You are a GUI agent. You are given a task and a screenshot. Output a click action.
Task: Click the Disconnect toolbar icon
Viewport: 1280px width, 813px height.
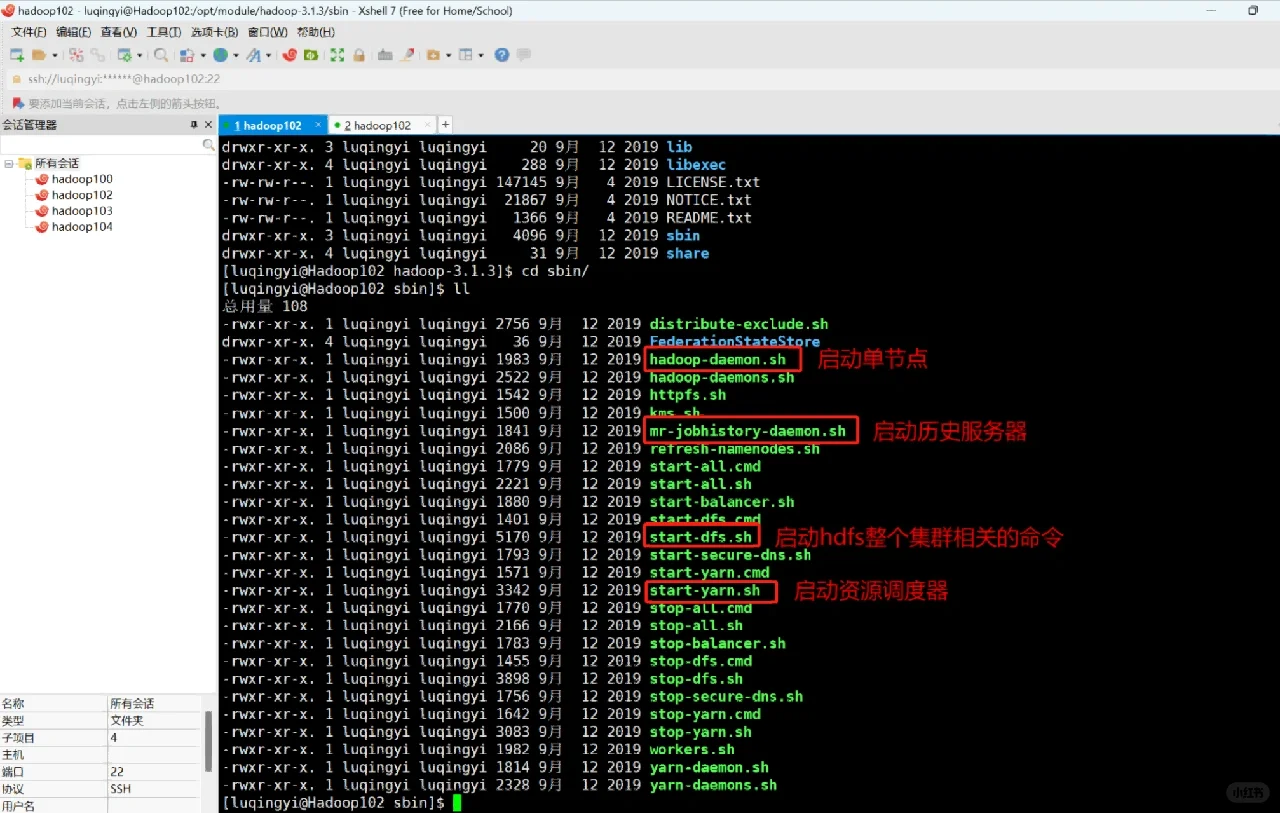pyautogui.click(x=76, y=55)
